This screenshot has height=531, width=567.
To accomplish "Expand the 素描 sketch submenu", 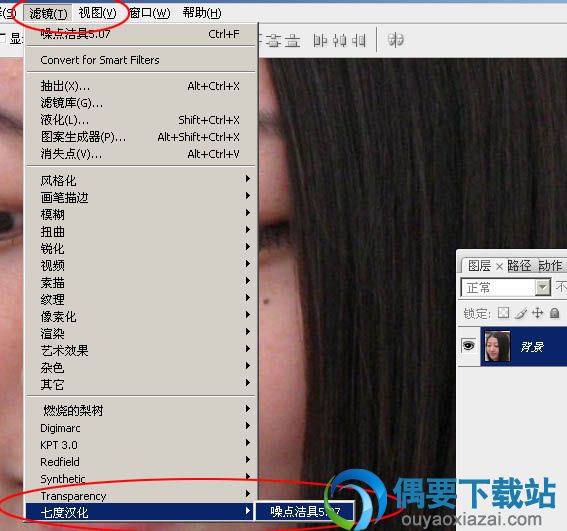I will click(x=141, y=282).
